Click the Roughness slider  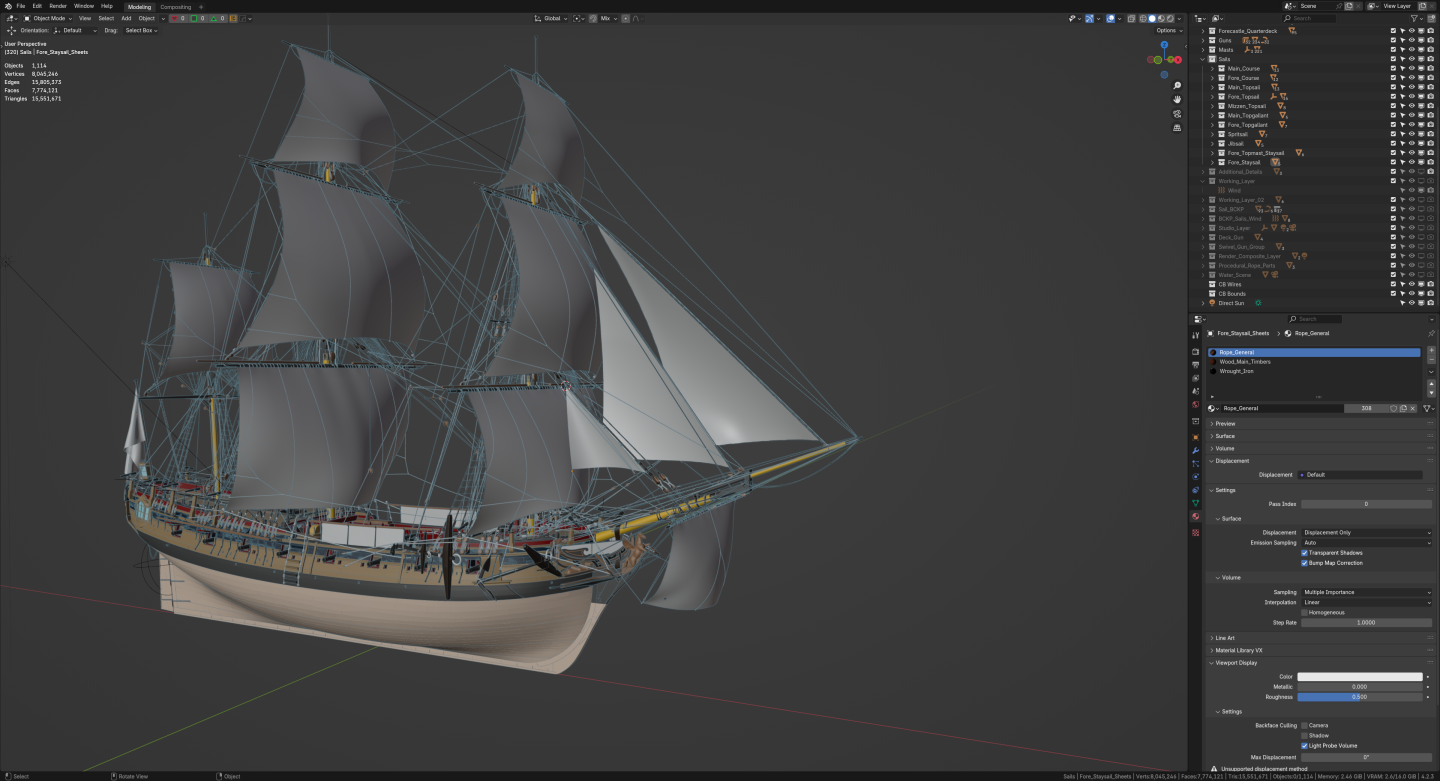pos(1360,697)
